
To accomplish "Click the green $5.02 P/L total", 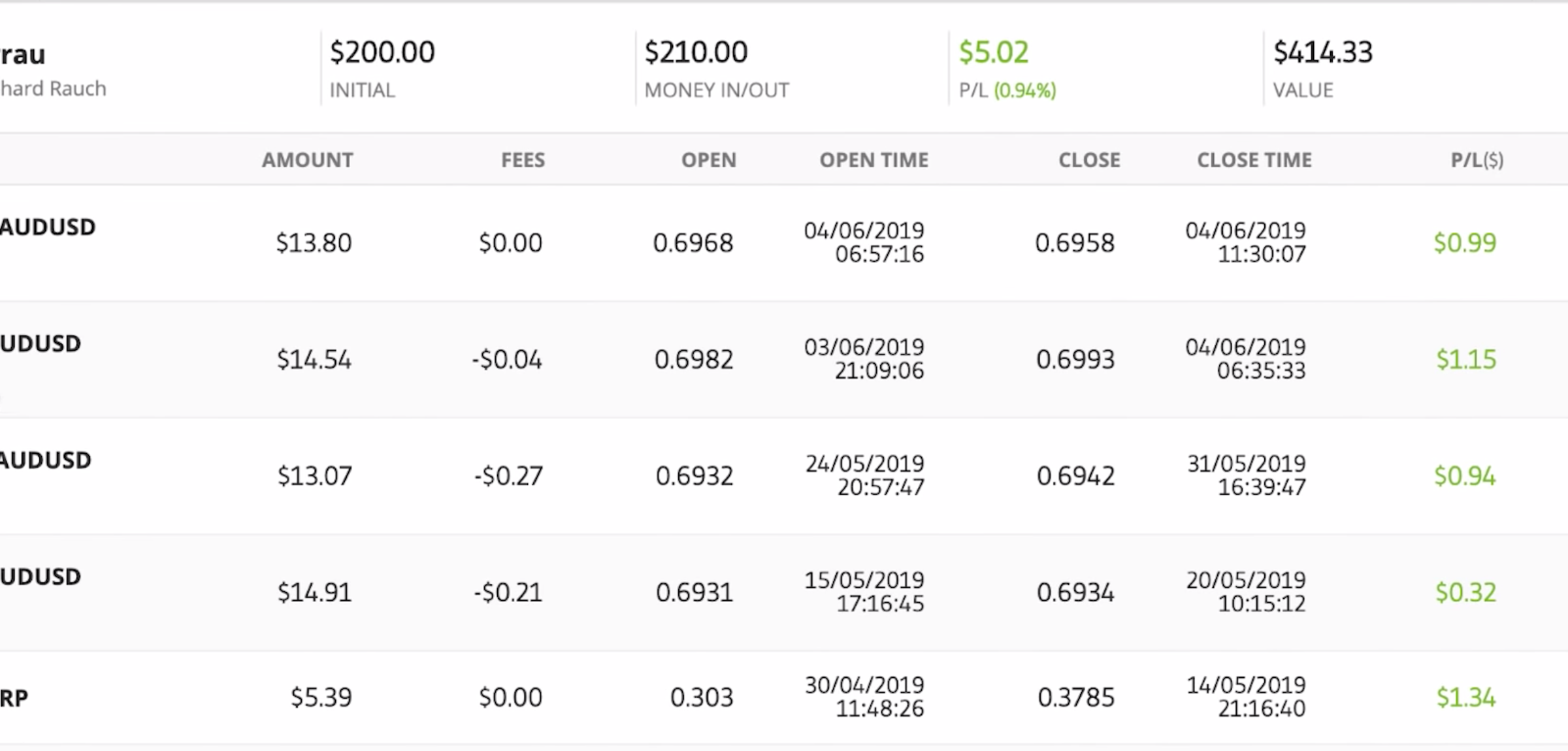I will click(993, 52).
